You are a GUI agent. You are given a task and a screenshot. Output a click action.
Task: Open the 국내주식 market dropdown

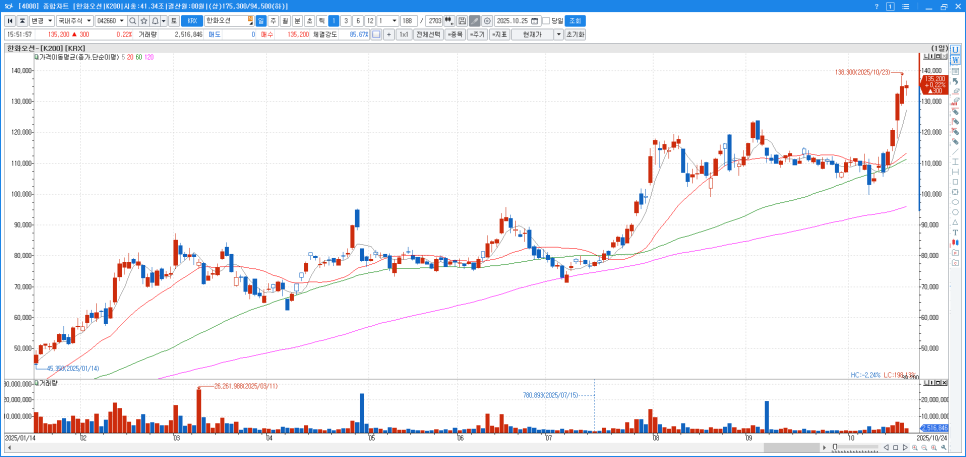click(x=75, y=20)
